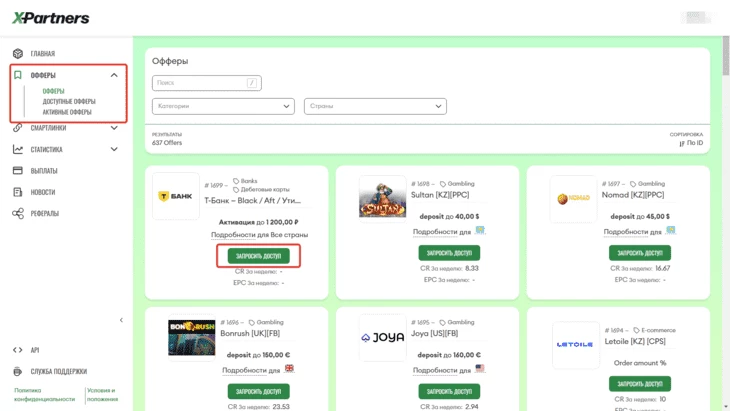This screenshot has height=411, width=730.
Task: Click the Gambling tag on Sultan card
Action: tap(457, 184)
